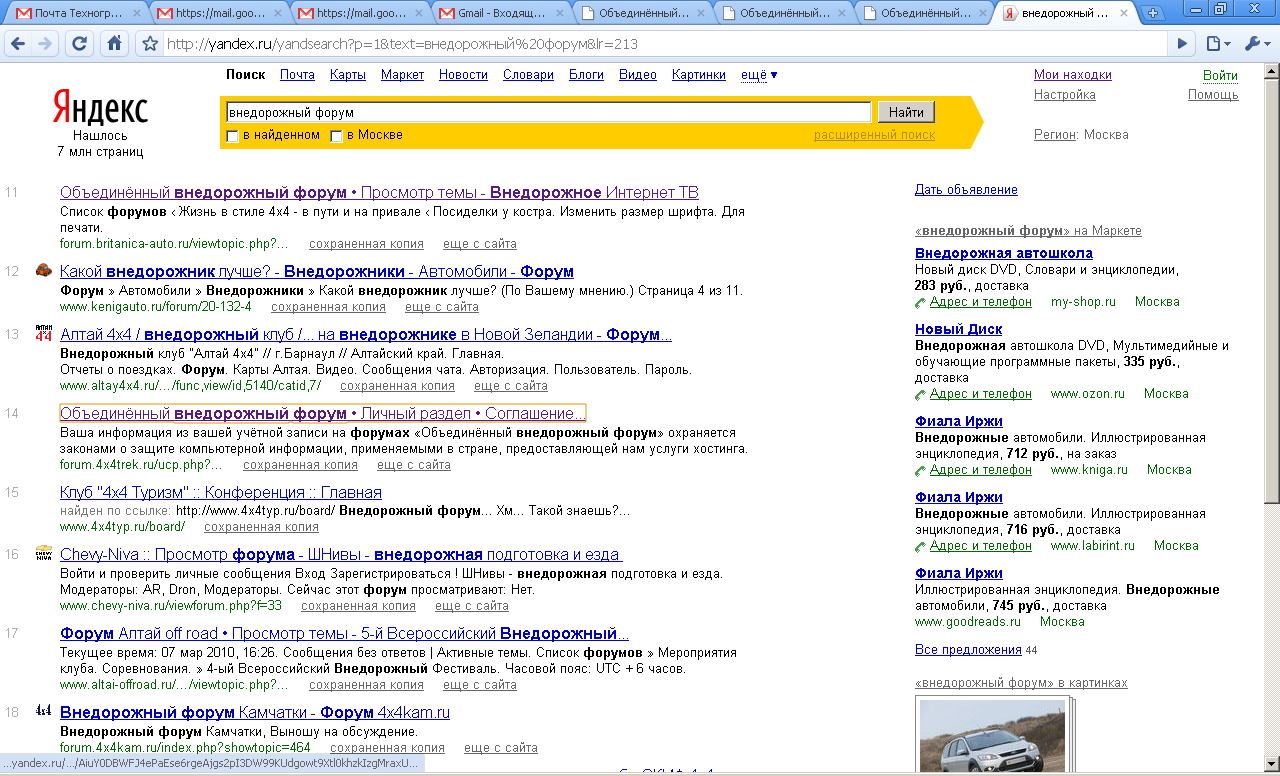The image size is (1280, 776).
Task: Bookmark this page with the star icon
Action: click(x=150, y=44)
